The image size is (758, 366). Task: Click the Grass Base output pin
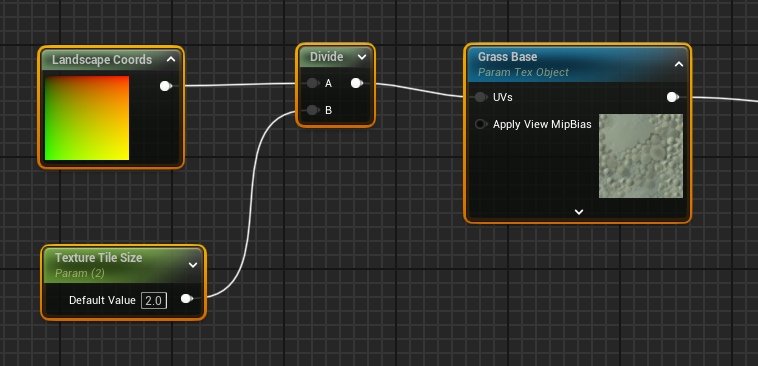pyautogui.click(x=672, y=97)
